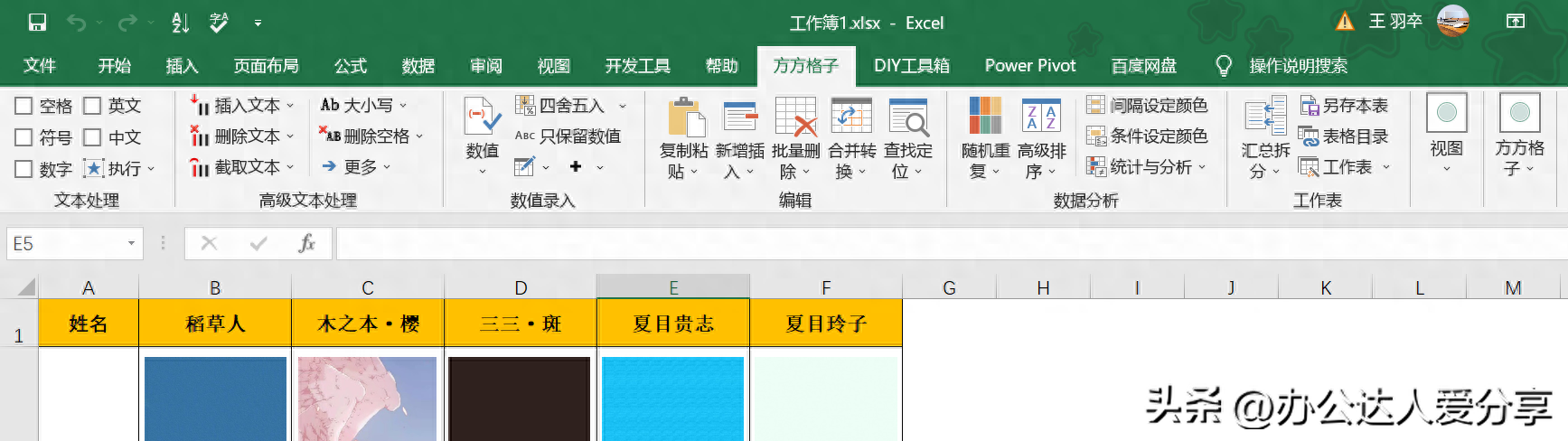The image size is (1568, 441).
Task: Expand the 插入文本 dropdown
Action: (x=290, y=106)
